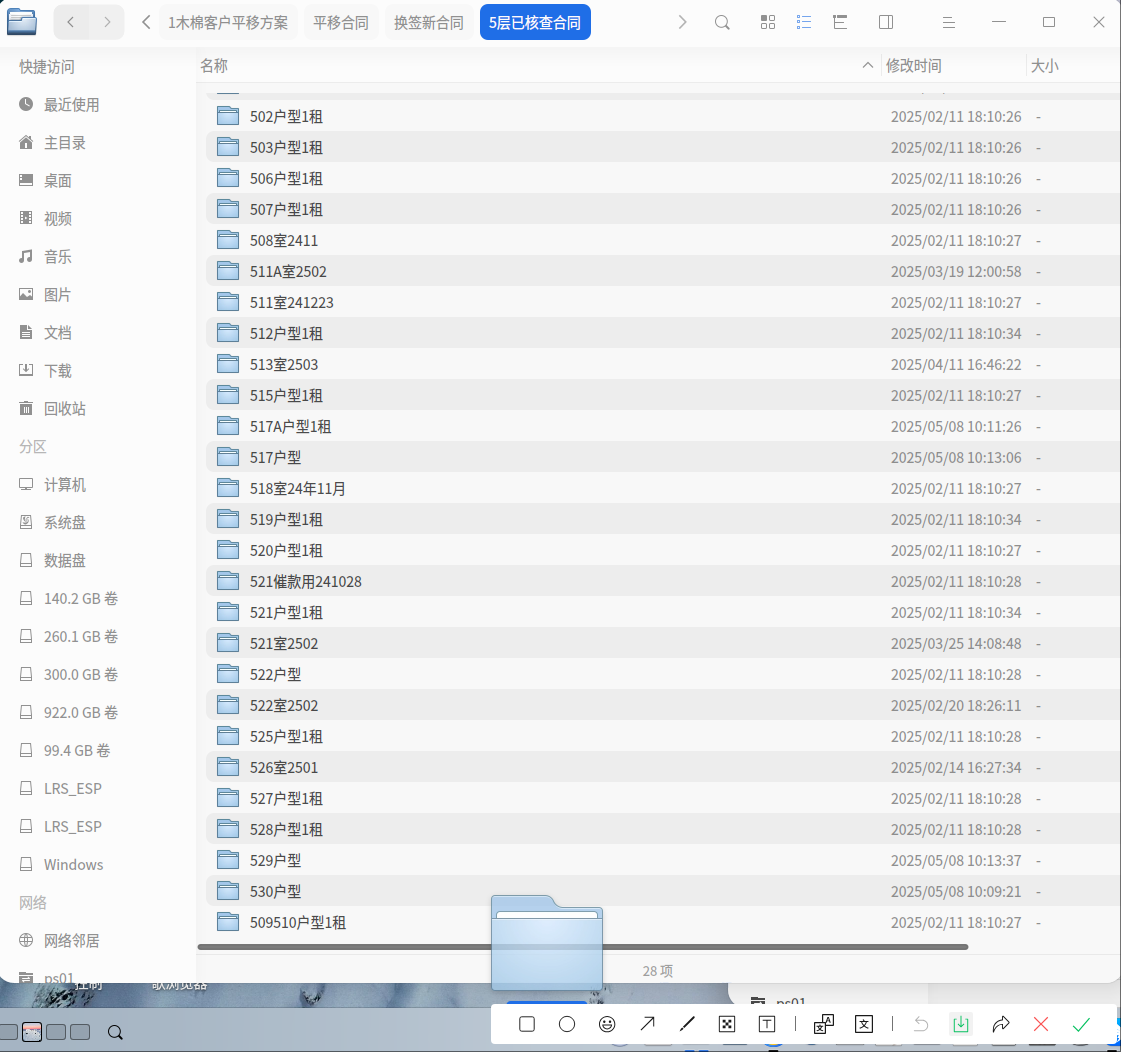Open the screenshot translate tool
Viewport: 1121px width, 1052px height.
pos(824,1024)
